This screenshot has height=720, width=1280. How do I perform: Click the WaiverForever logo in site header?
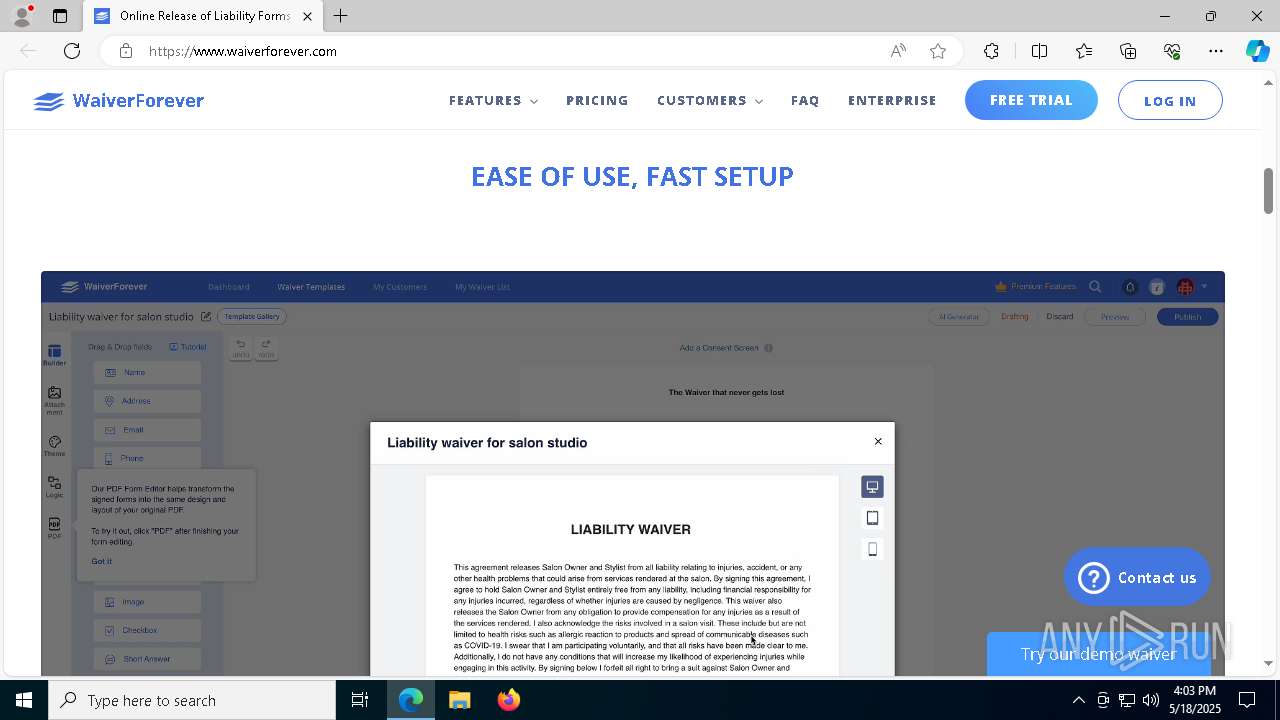tap(118, 101)
